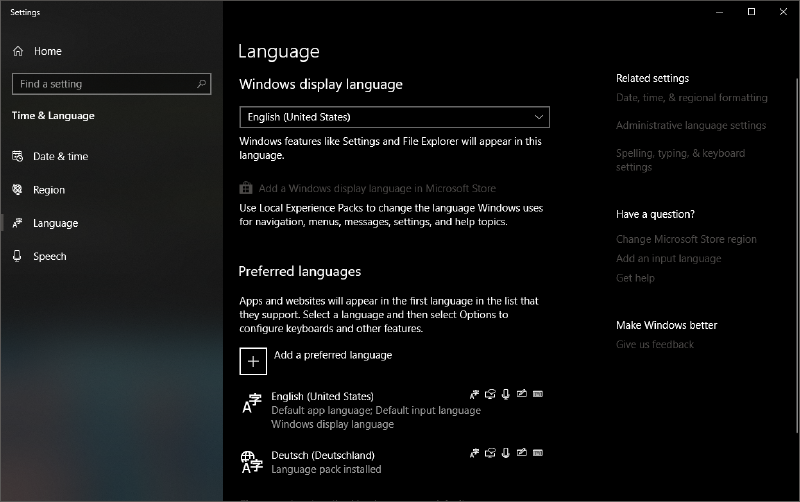
Task: Click the Microsoft Store bag icon
Action: [x=246, y=188]
